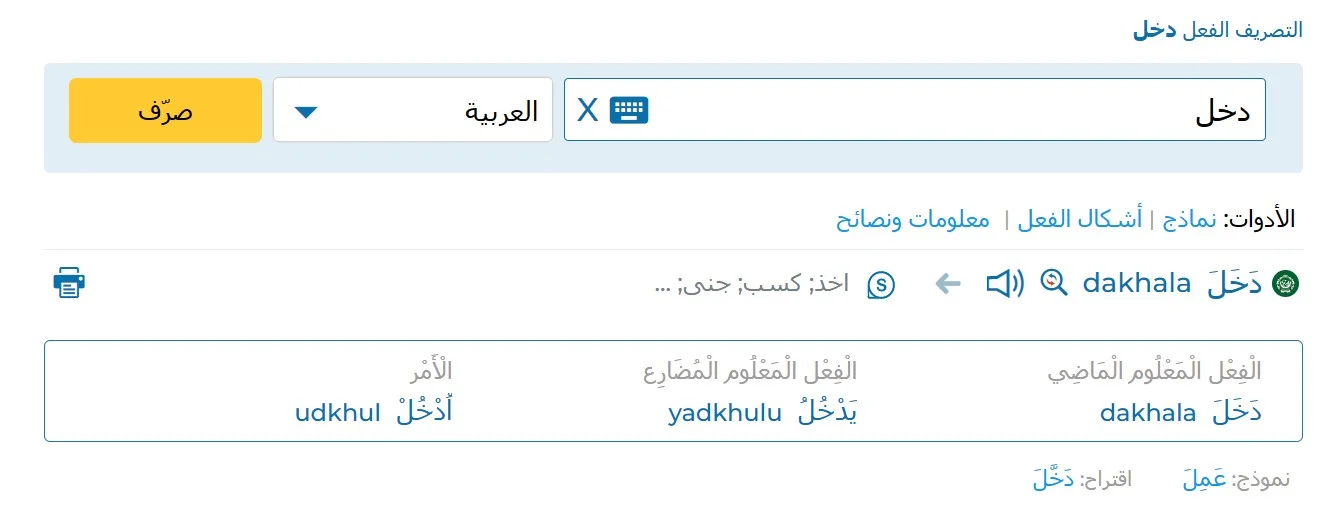1321x507 pixels.
Task: Click the present form yadkhulu
Action: pyautogui.click(x=725, y=413)
